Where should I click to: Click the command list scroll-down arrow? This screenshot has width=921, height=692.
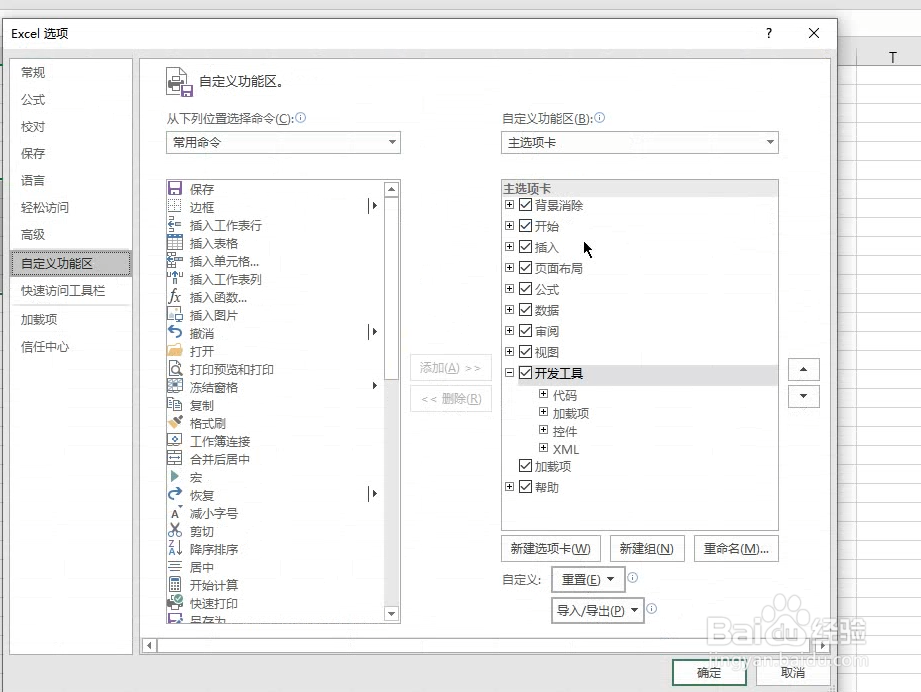391,614
